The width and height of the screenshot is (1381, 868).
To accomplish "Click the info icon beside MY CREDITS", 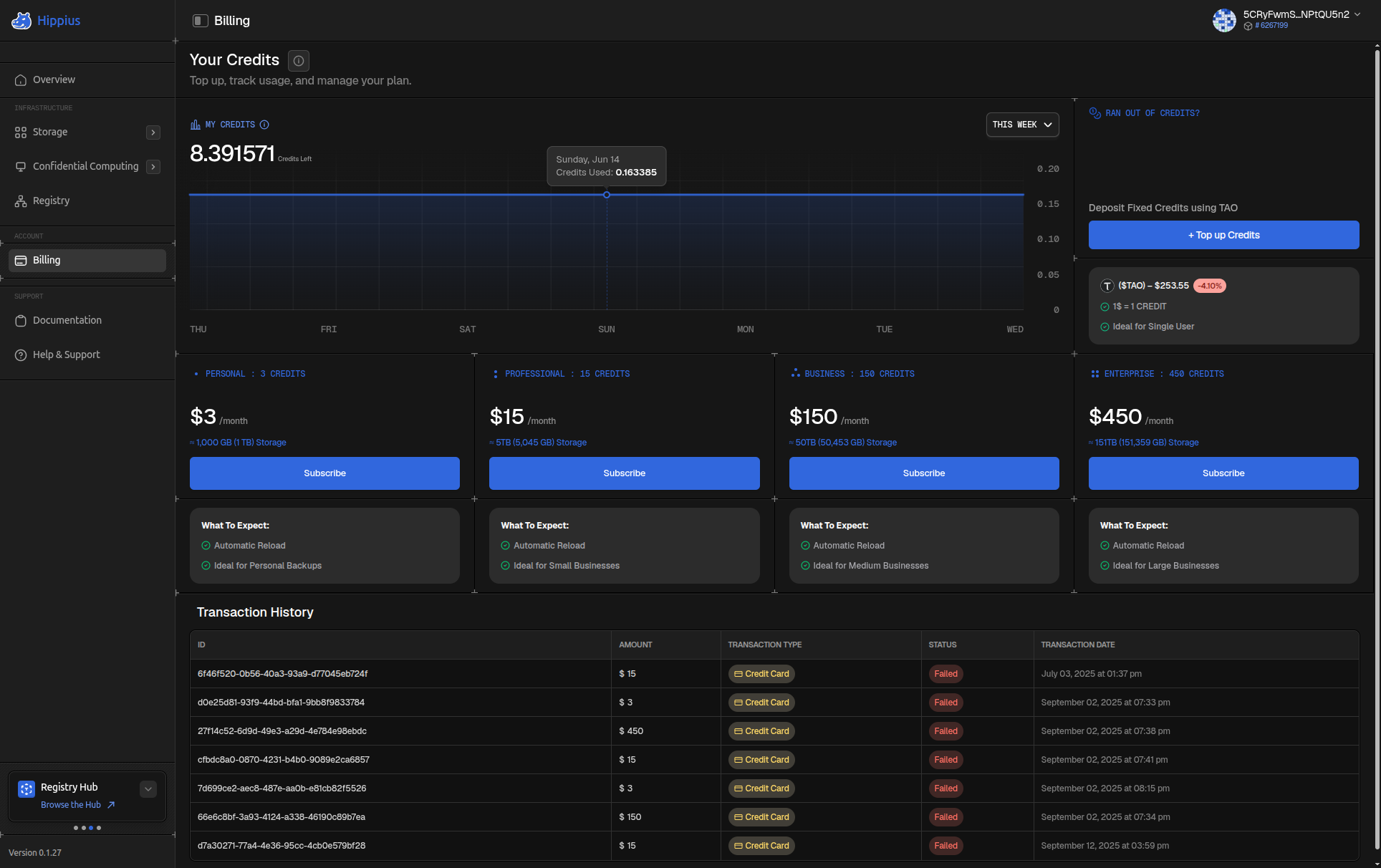I will click(x=264, y=125).
